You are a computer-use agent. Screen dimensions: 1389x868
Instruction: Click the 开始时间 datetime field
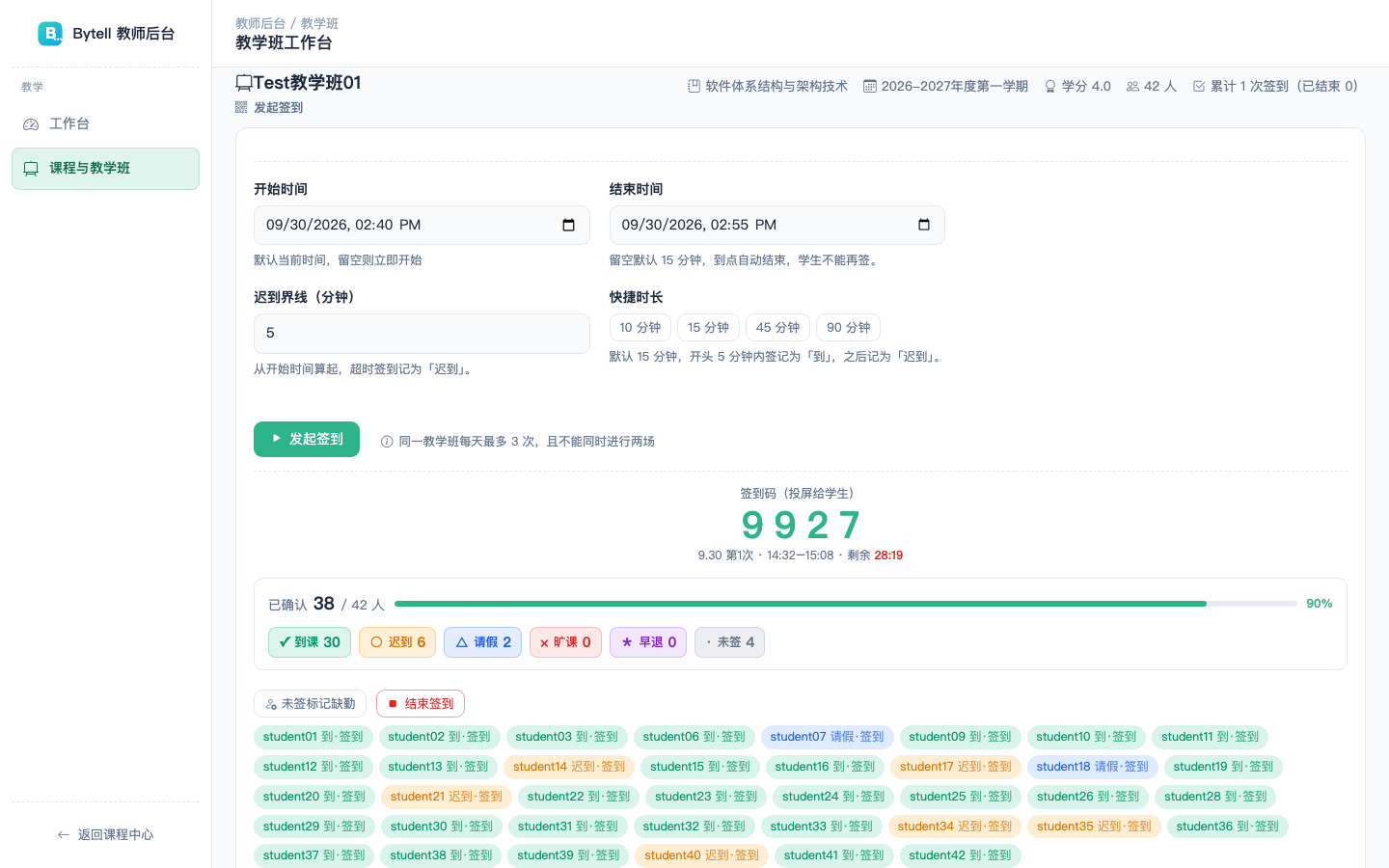(x=422, y=225)
